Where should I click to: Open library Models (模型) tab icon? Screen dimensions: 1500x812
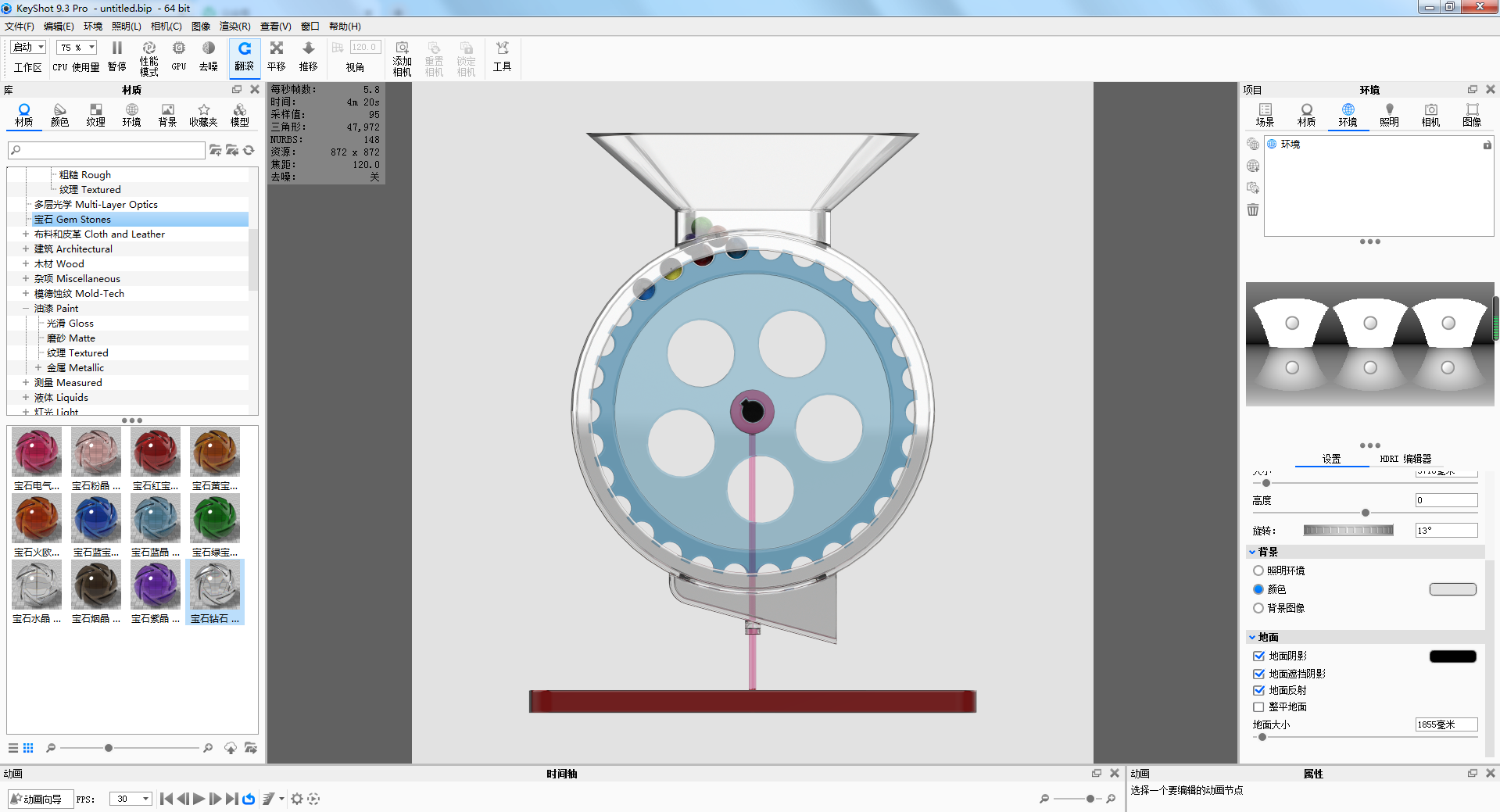pyautogui.click(x=240, y=115)
